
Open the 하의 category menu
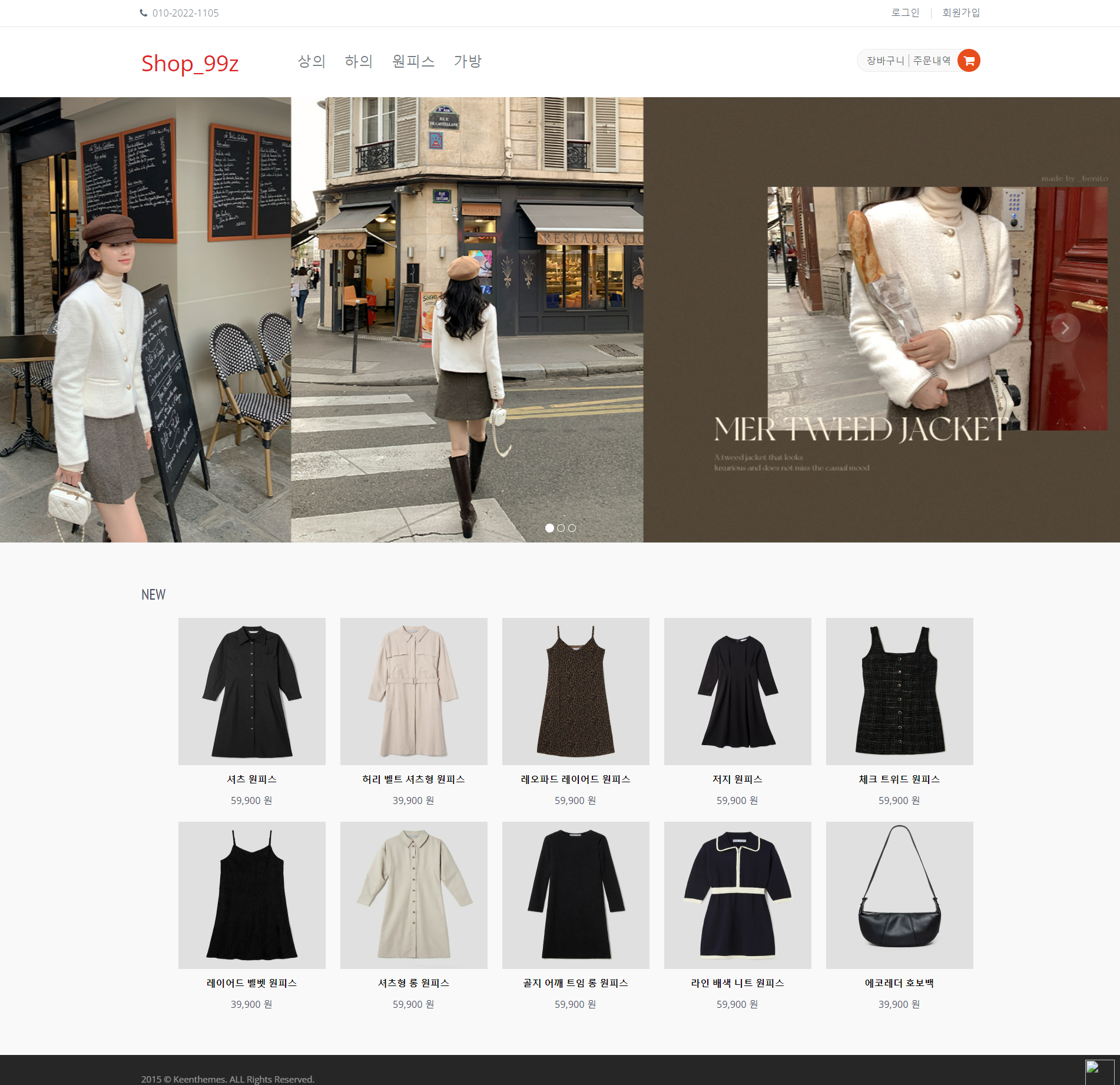[x=359, y=61]
